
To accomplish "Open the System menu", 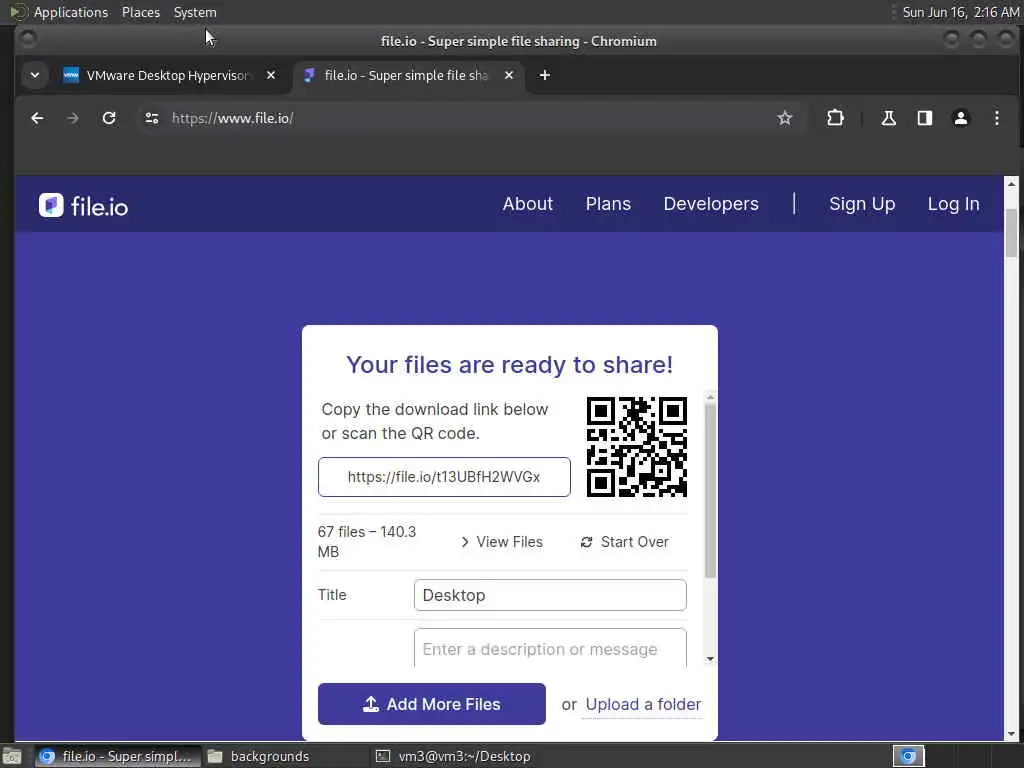I will tap(195, 12).
